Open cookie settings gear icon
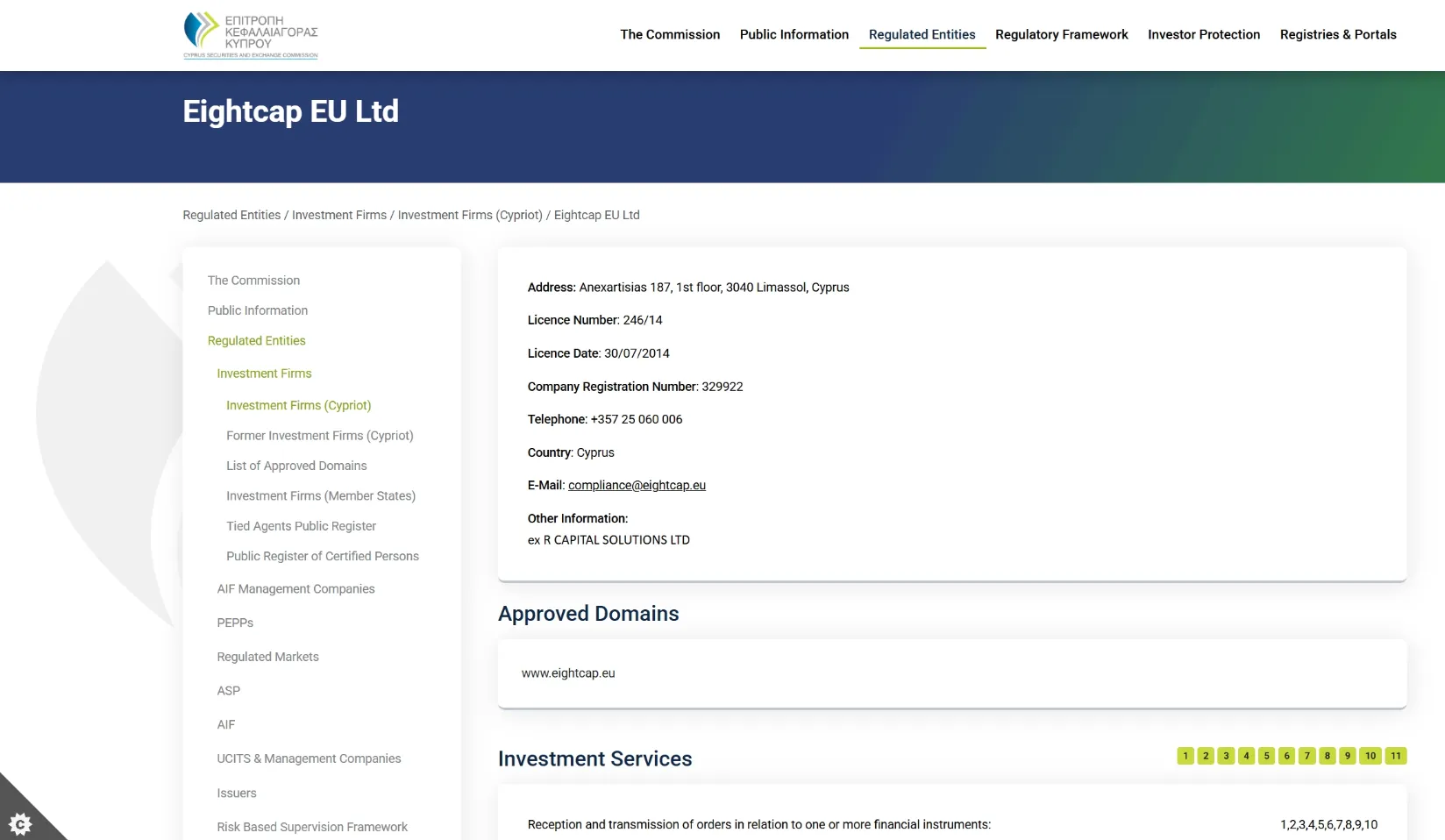This screenshot has width=1445, height=840. (19, 822)
